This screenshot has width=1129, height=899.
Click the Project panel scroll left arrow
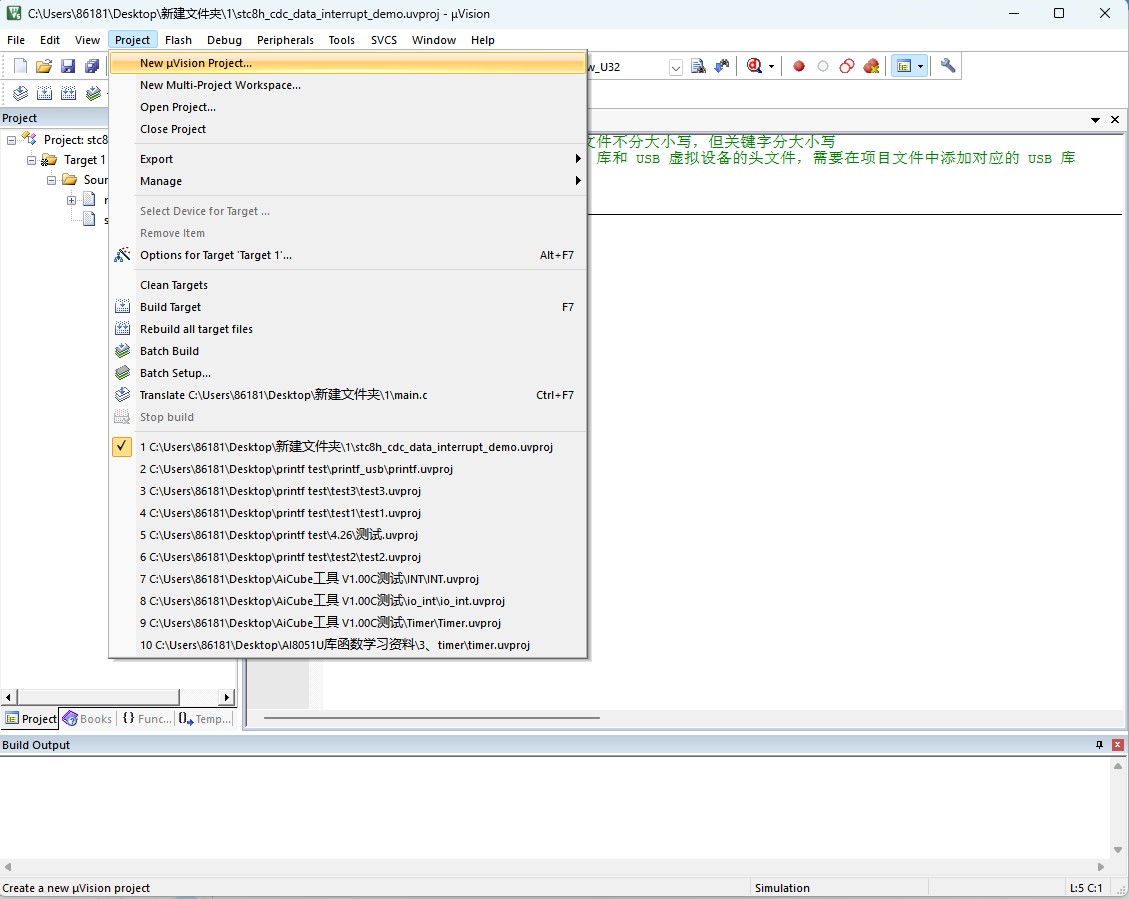8,697
